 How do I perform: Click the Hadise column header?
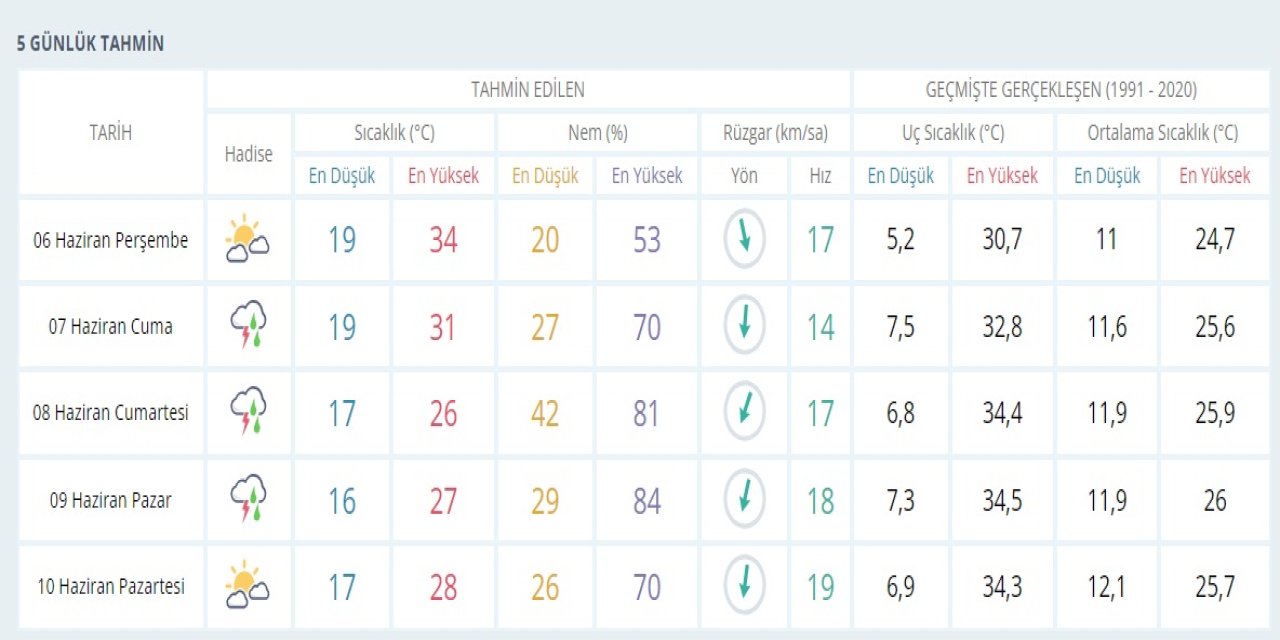tap(248, 154)
